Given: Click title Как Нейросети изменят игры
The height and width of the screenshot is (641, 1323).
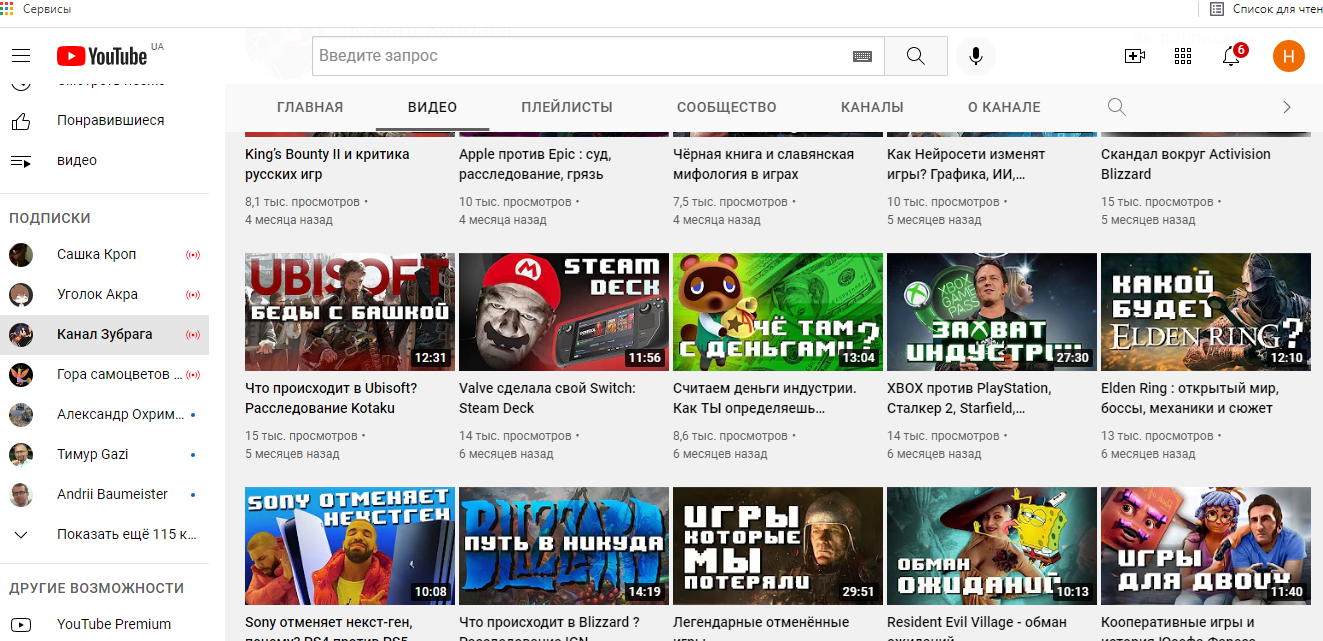Looking at the screenshot, I should 966,164.
